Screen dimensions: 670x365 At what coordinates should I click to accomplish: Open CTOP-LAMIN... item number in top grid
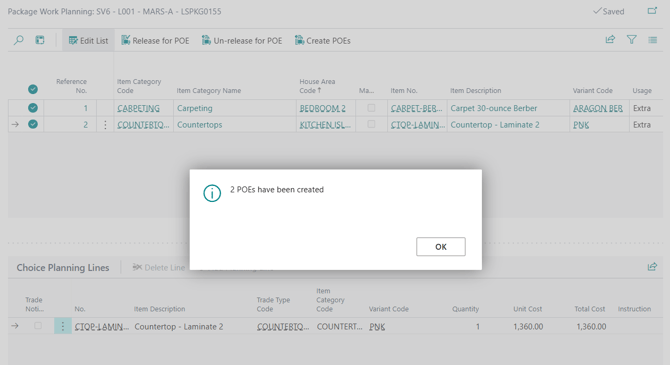pyautogui.click(x=418, y=125)
